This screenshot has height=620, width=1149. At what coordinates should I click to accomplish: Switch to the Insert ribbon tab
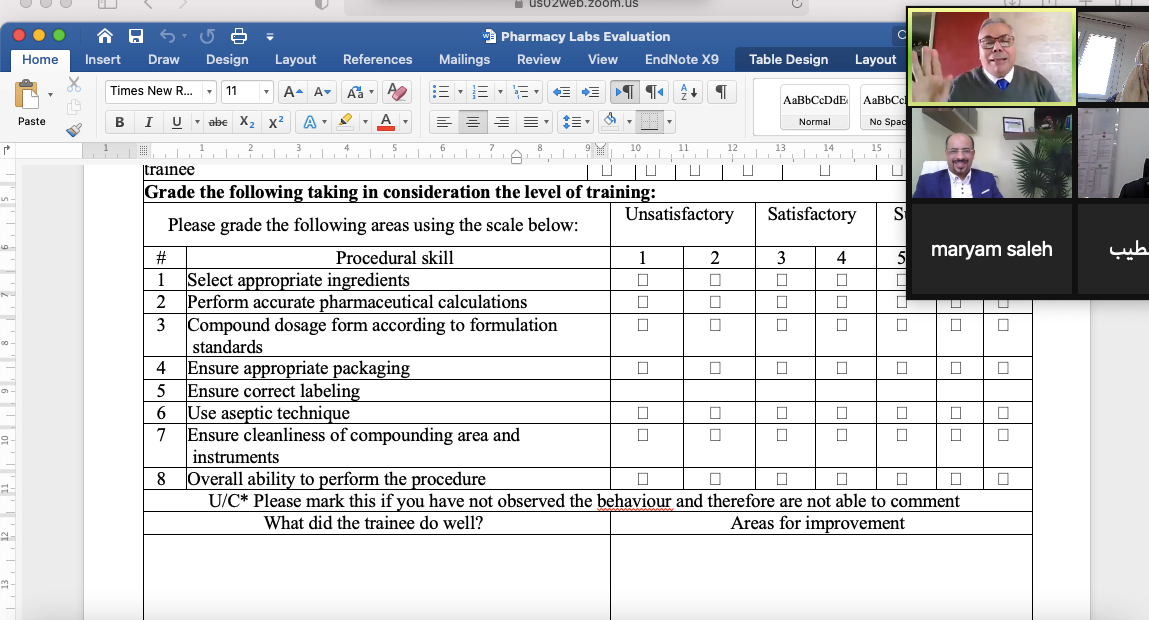point(103,59)
